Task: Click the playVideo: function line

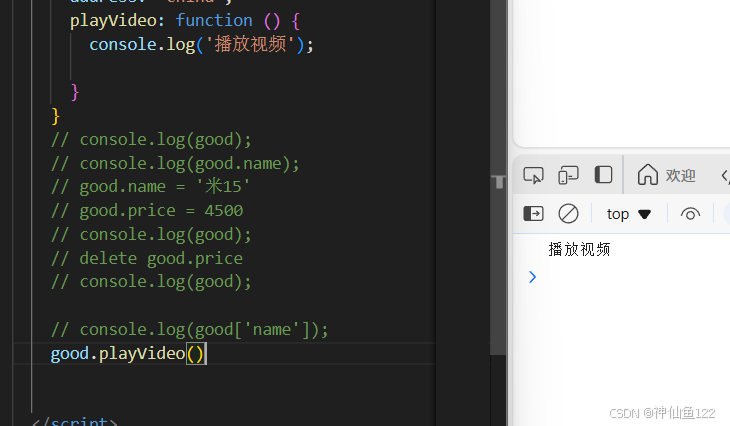Action: click(185, 20)
